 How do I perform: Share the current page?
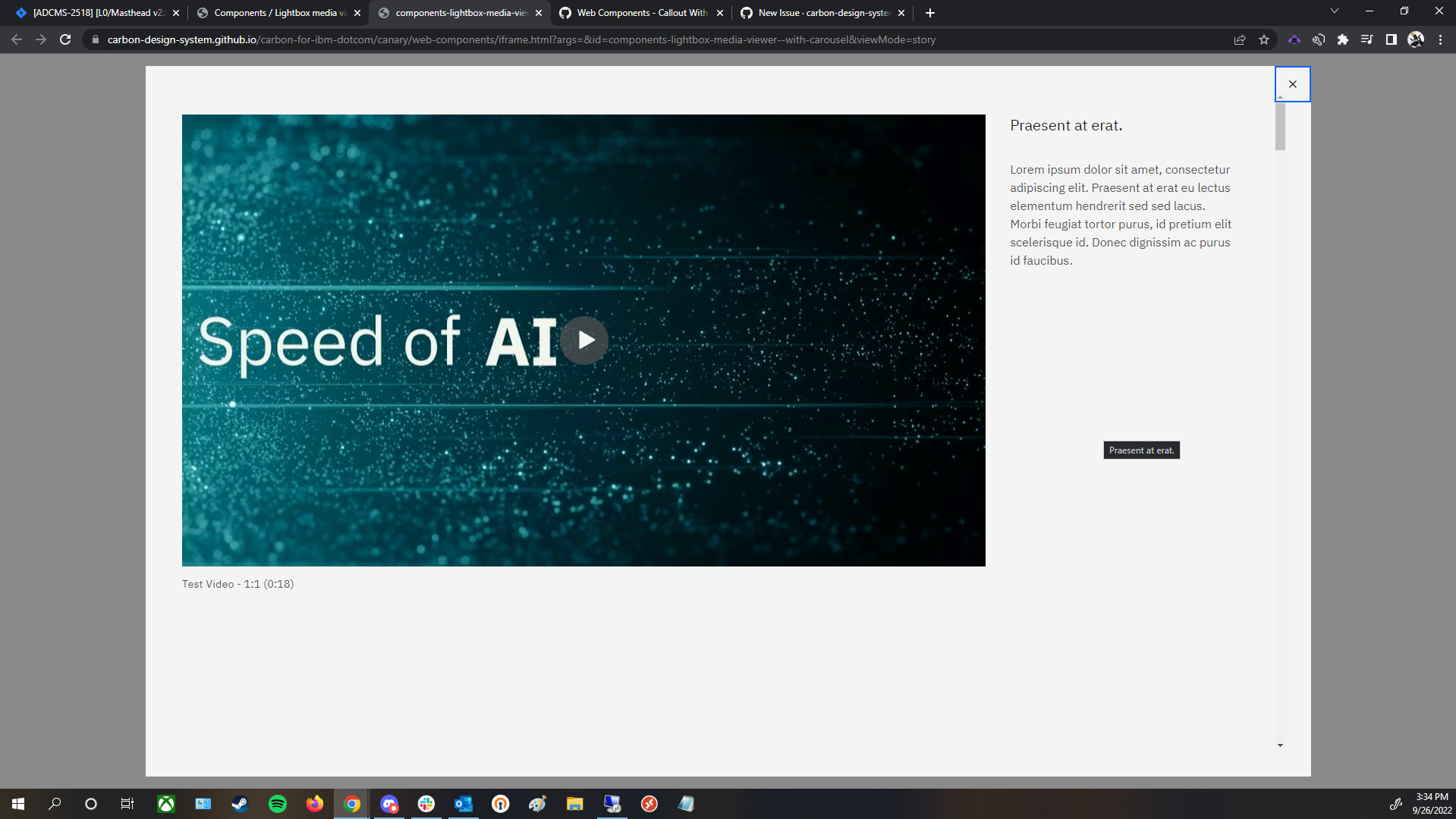tap(1239, 39)
